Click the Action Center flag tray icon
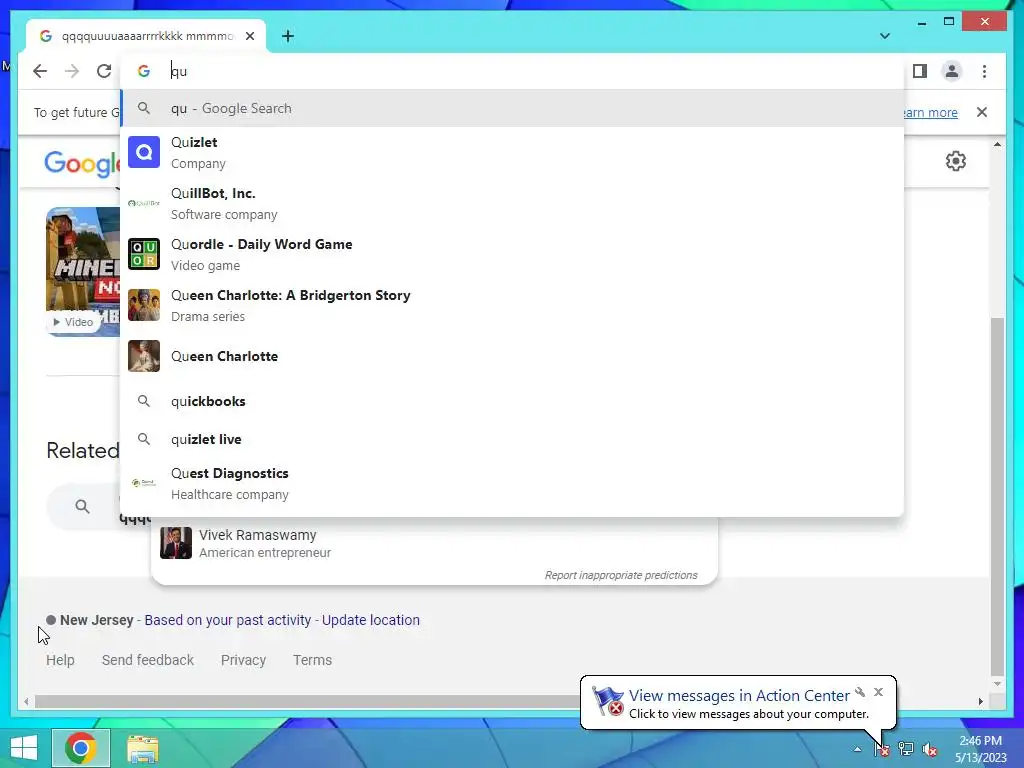Image resolution: width=1024 pixels, height=768 pixels. pos(881,749)
